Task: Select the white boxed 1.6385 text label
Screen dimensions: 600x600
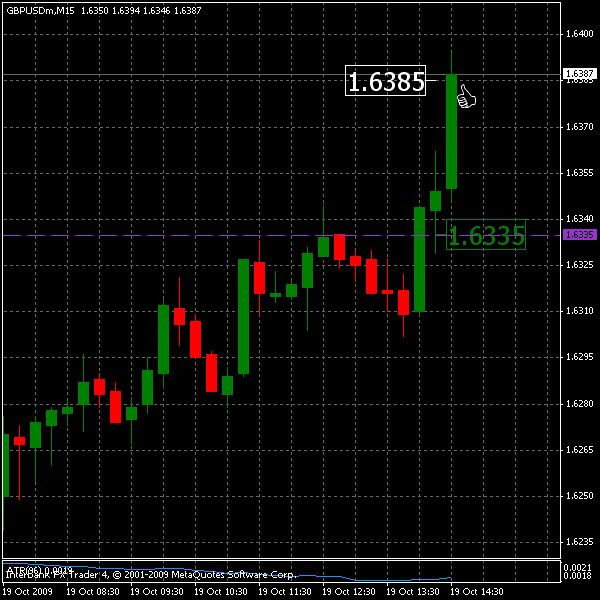Action: point(385,80)
